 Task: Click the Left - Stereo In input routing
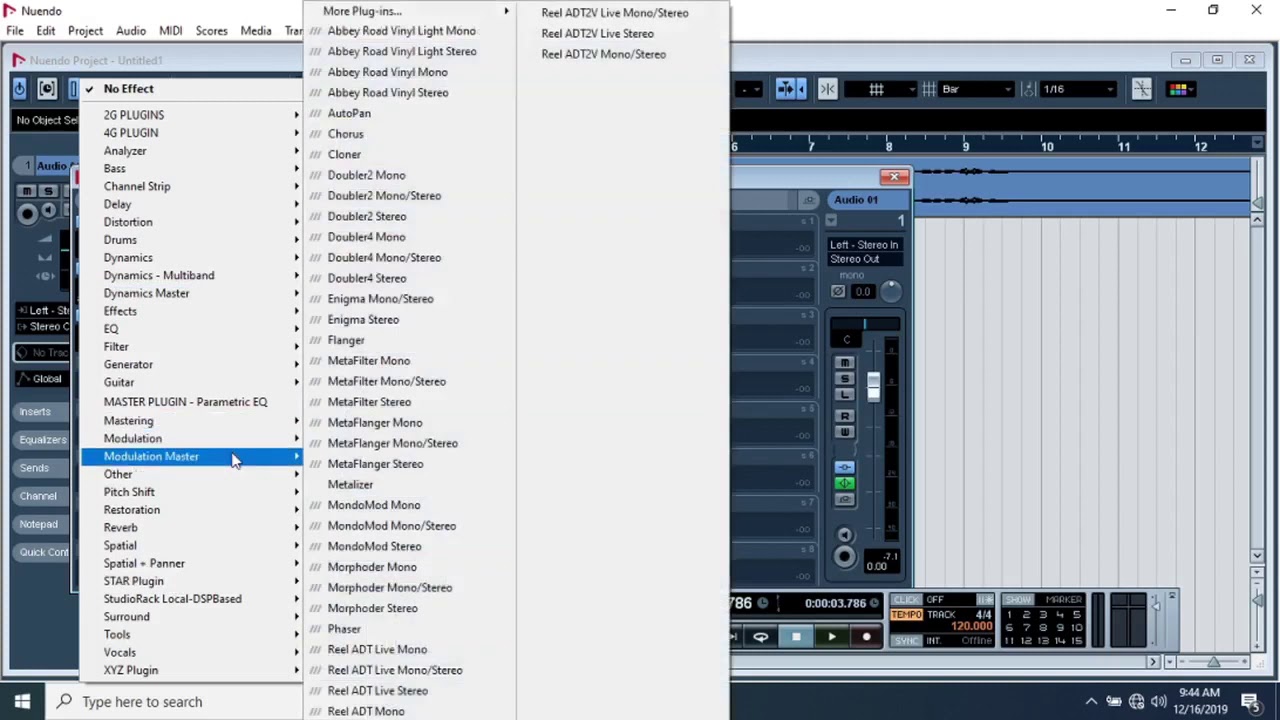(864, 245)
